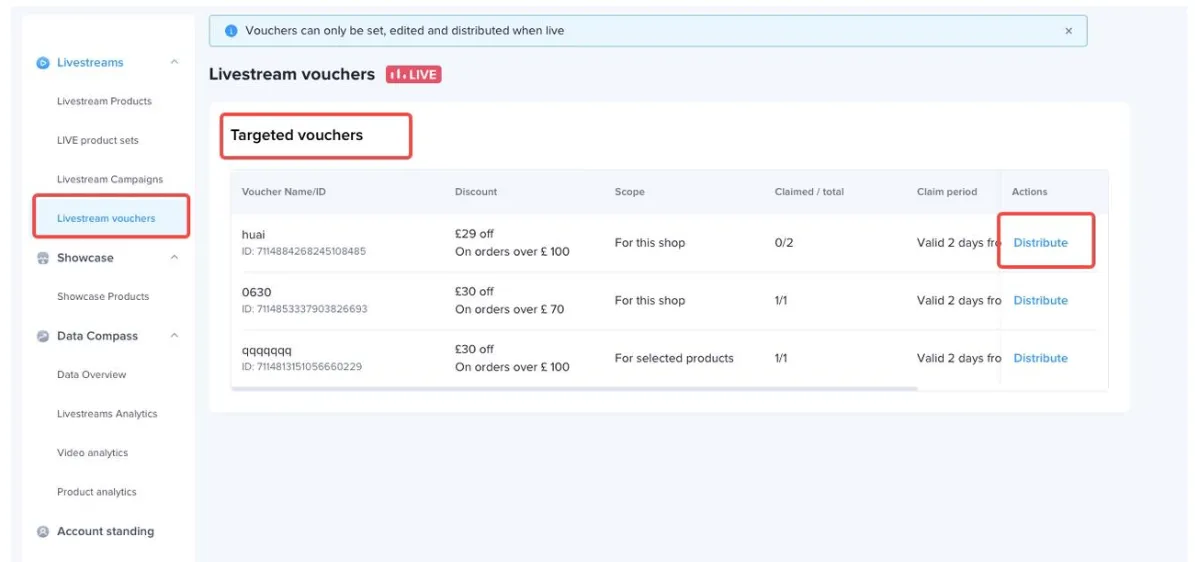Click the £29 off discount text

pyautogui.click(x=474, y=233)
